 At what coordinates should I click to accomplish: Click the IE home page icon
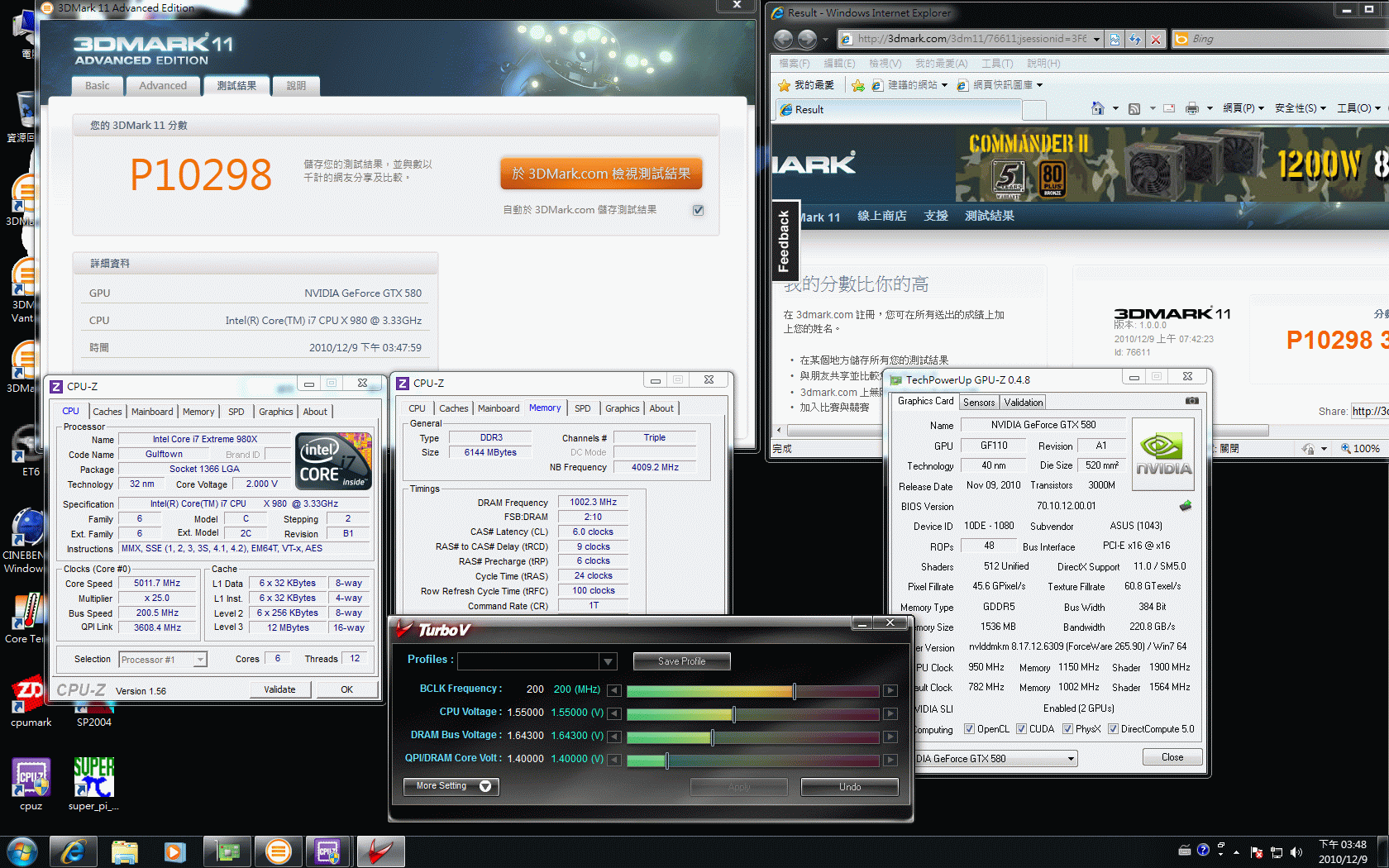click(1098, 108)
